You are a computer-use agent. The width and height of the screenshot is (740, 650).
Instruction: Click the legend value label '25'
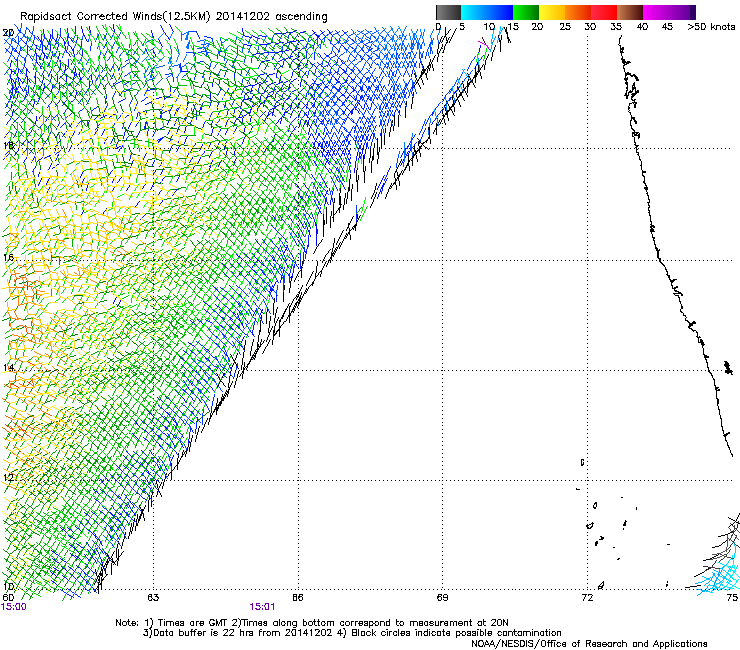[565, 26]
